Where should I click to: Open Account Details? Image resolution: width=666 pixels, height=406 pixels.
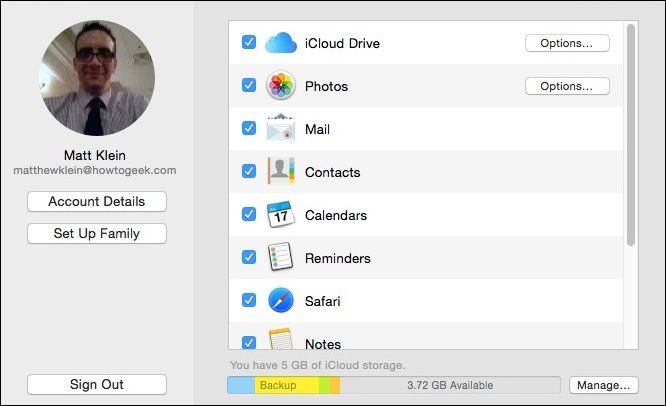[97, 201]
